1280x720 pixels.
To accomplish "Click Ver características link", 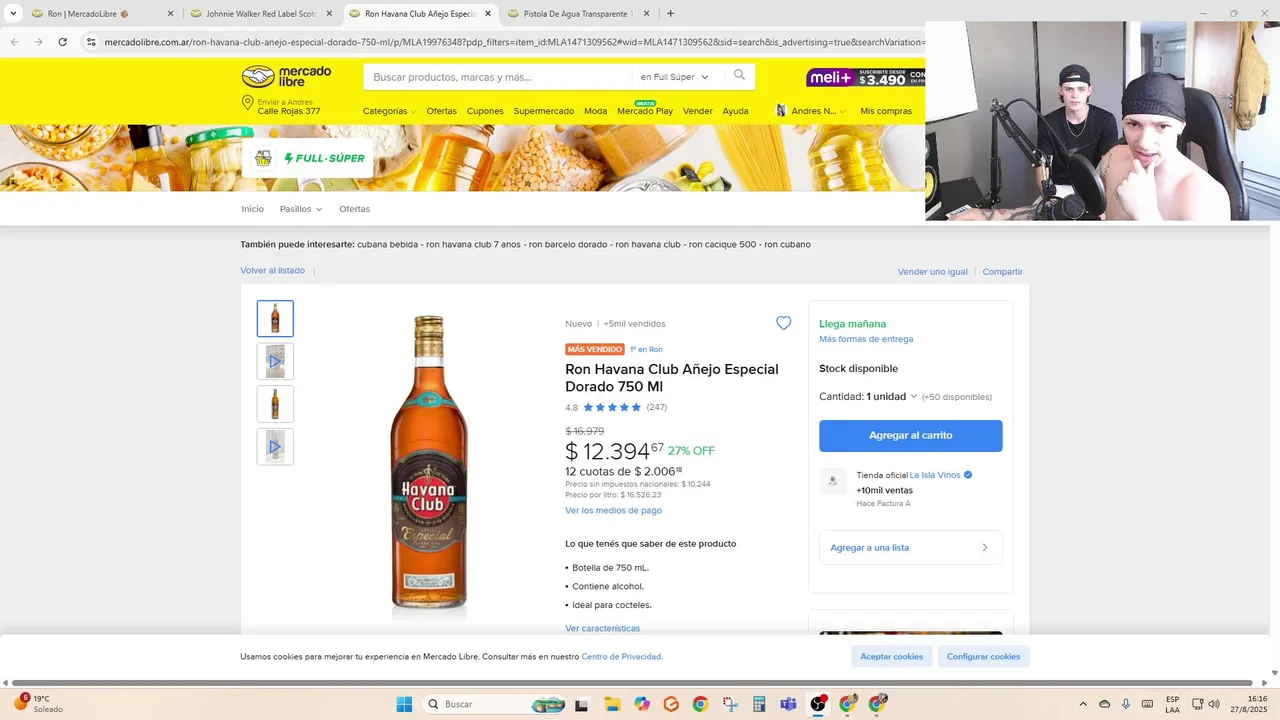I will (x=602, y=628).
